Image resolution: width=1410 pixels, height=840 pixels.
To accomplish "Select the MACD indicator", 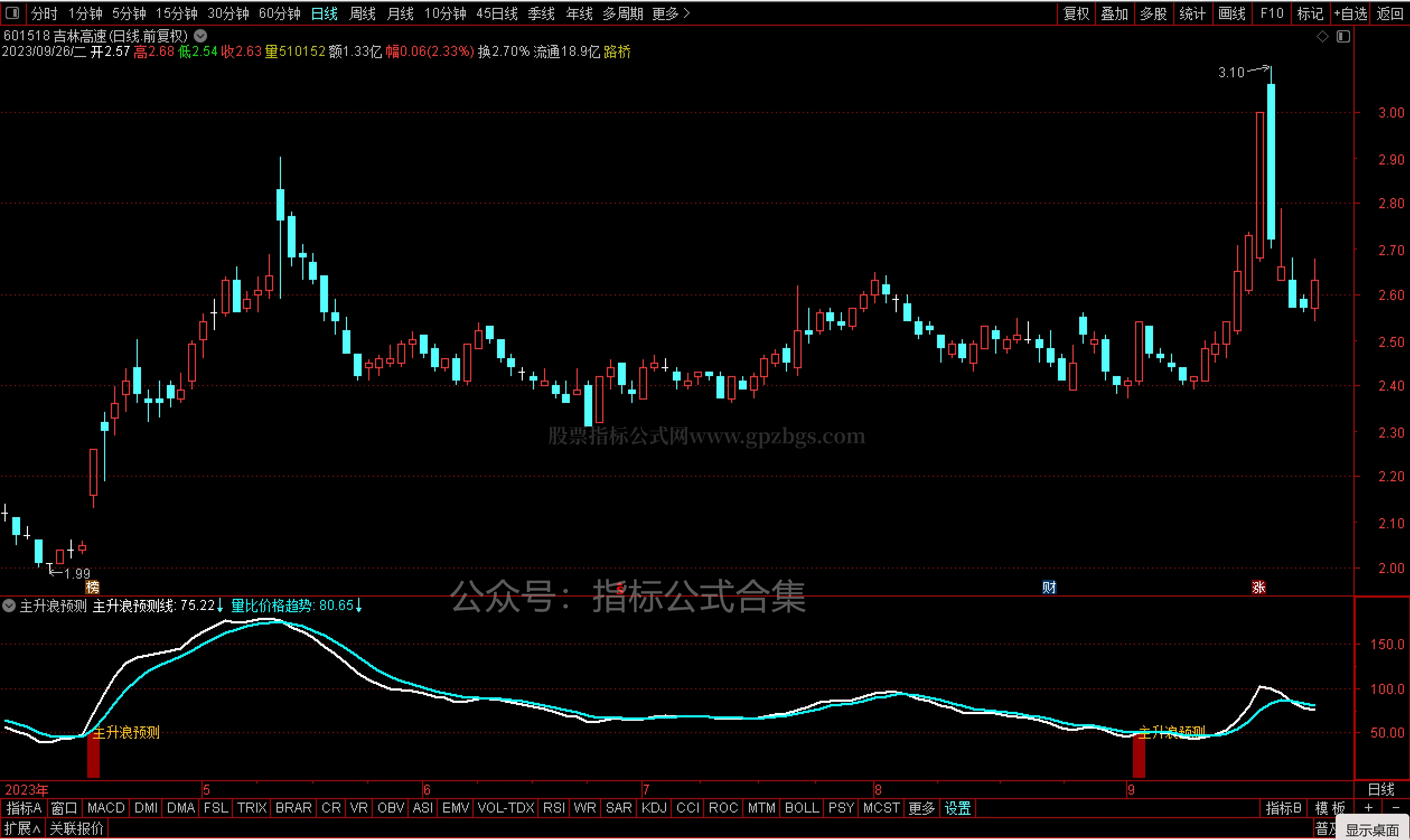I will click(x=106, y=809).
